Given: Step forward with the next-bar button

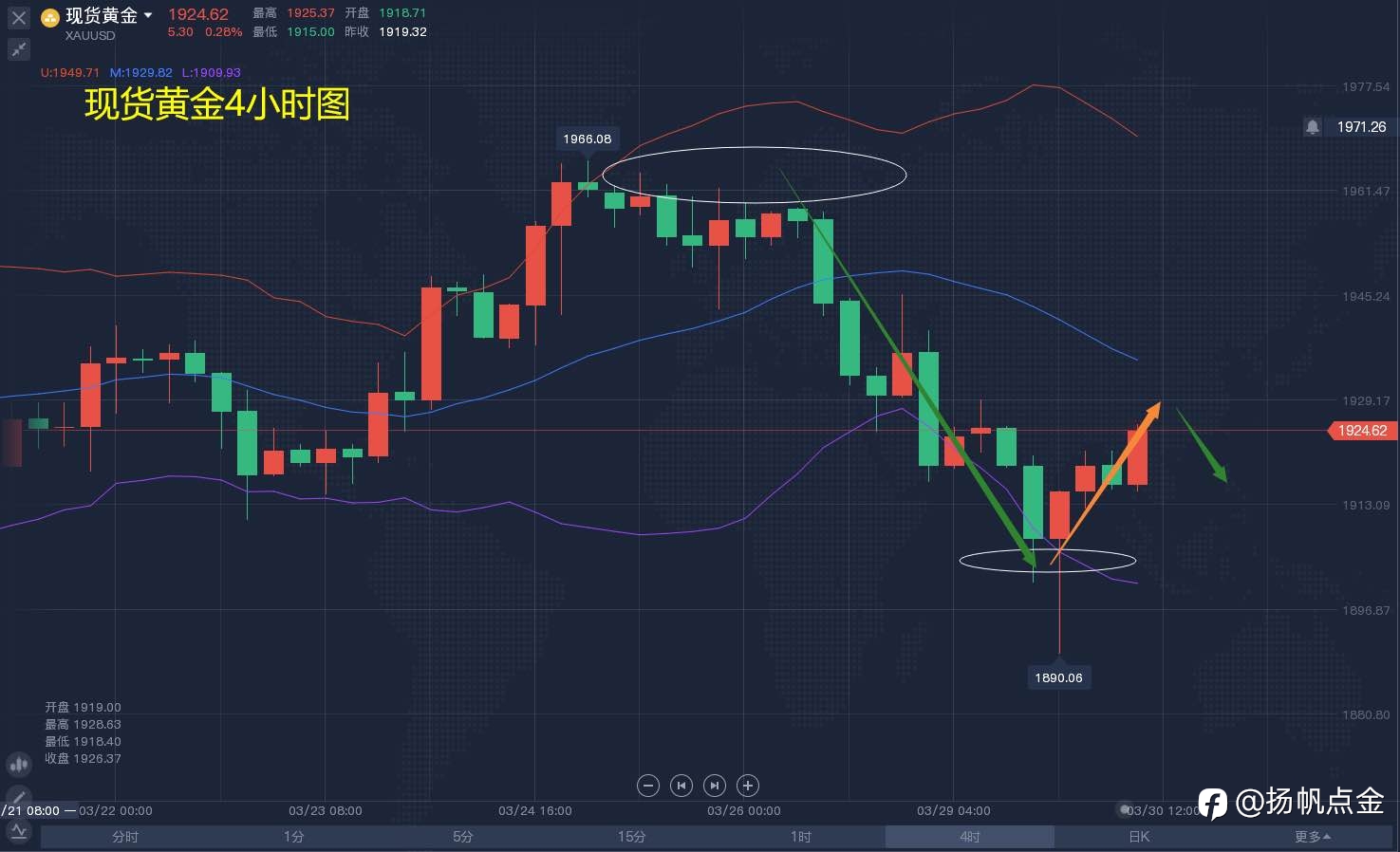Looking at the screenshot, I should point(715,786).
